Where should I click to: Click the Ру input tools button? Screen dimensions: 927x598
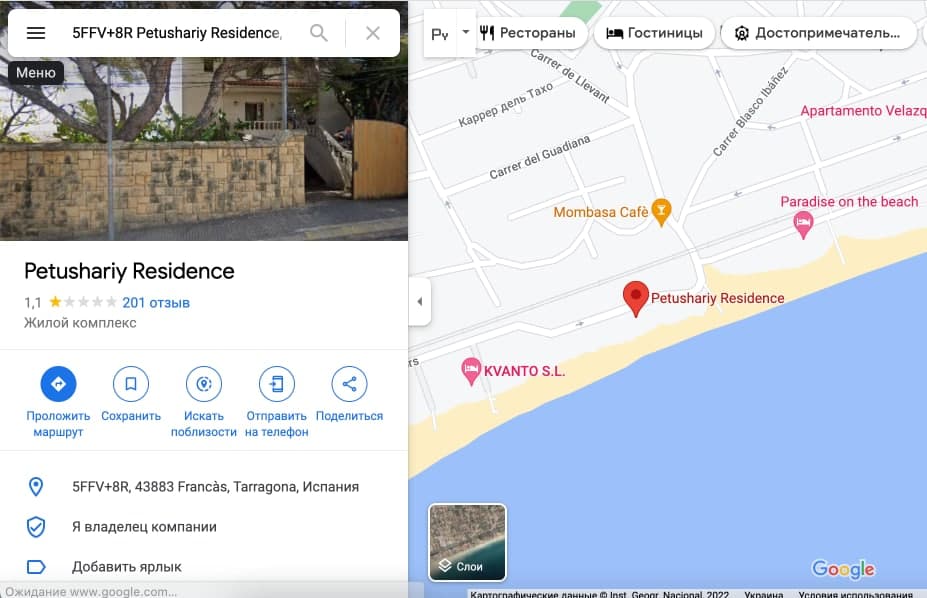(440, 34)
